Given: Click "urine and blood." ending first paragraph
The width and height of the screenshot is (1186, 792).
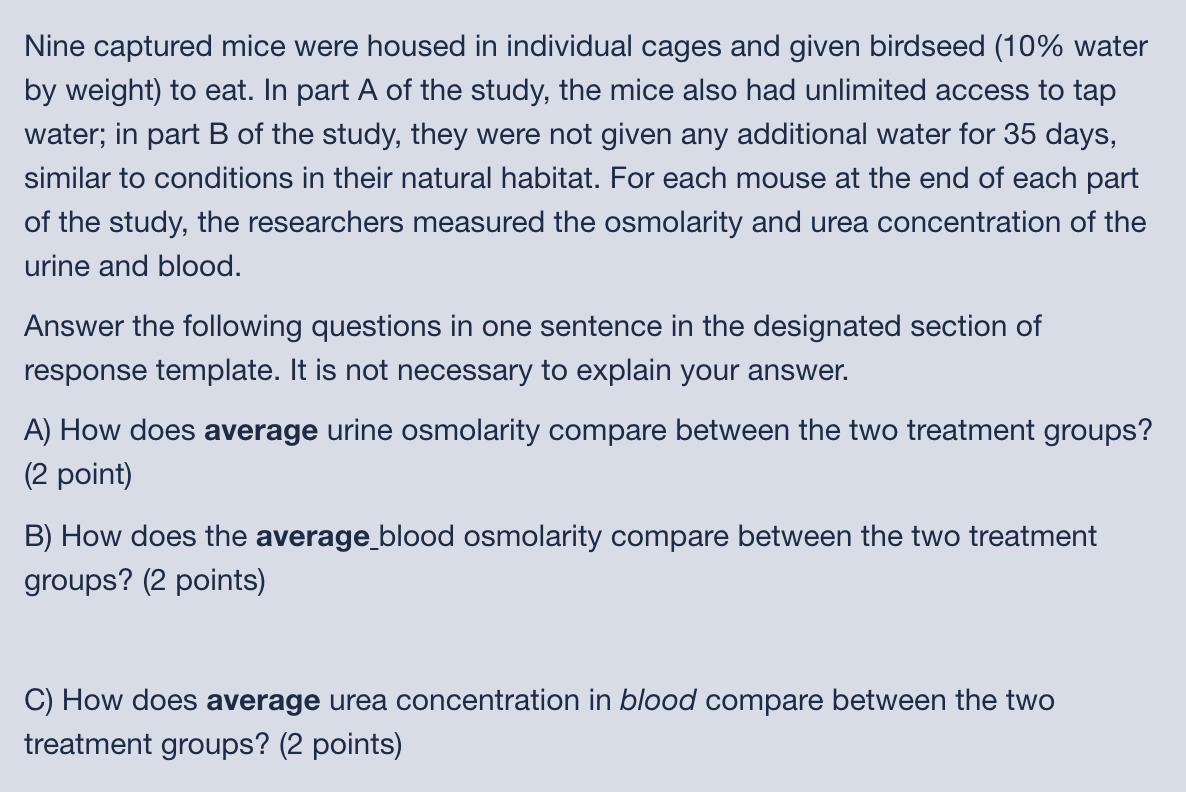Looking at the screenshot, I should 133,267.
